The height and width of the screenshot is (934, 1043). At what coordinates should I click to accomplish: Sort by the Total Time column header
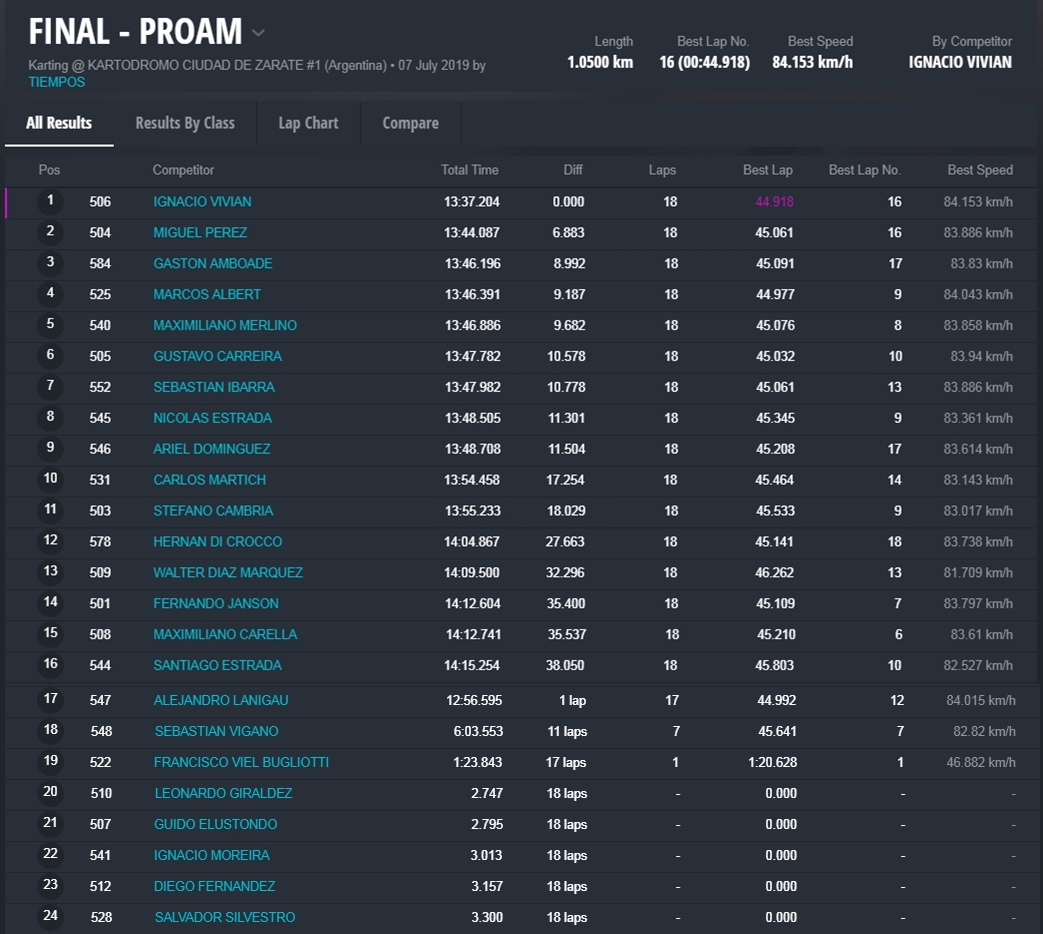click(x=469, y=170)
